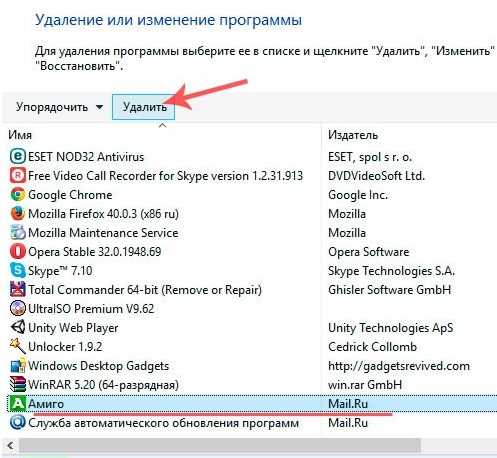
Task: Click Mail.Ru publisher in Амиго row
Action: pos(348,404)
